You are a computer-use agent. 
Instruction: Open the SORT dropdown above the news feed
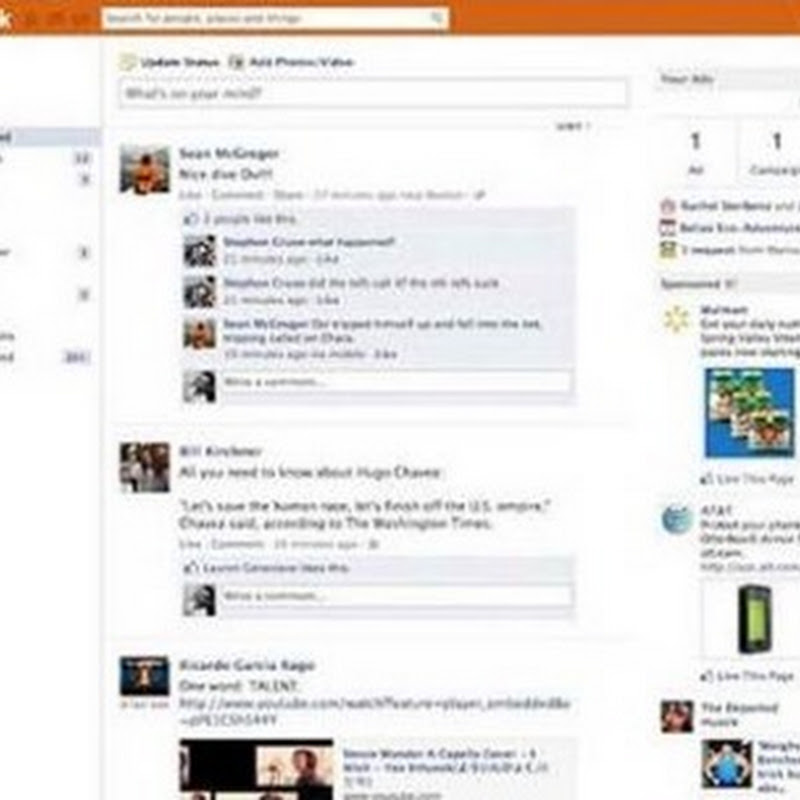[573, 126]
